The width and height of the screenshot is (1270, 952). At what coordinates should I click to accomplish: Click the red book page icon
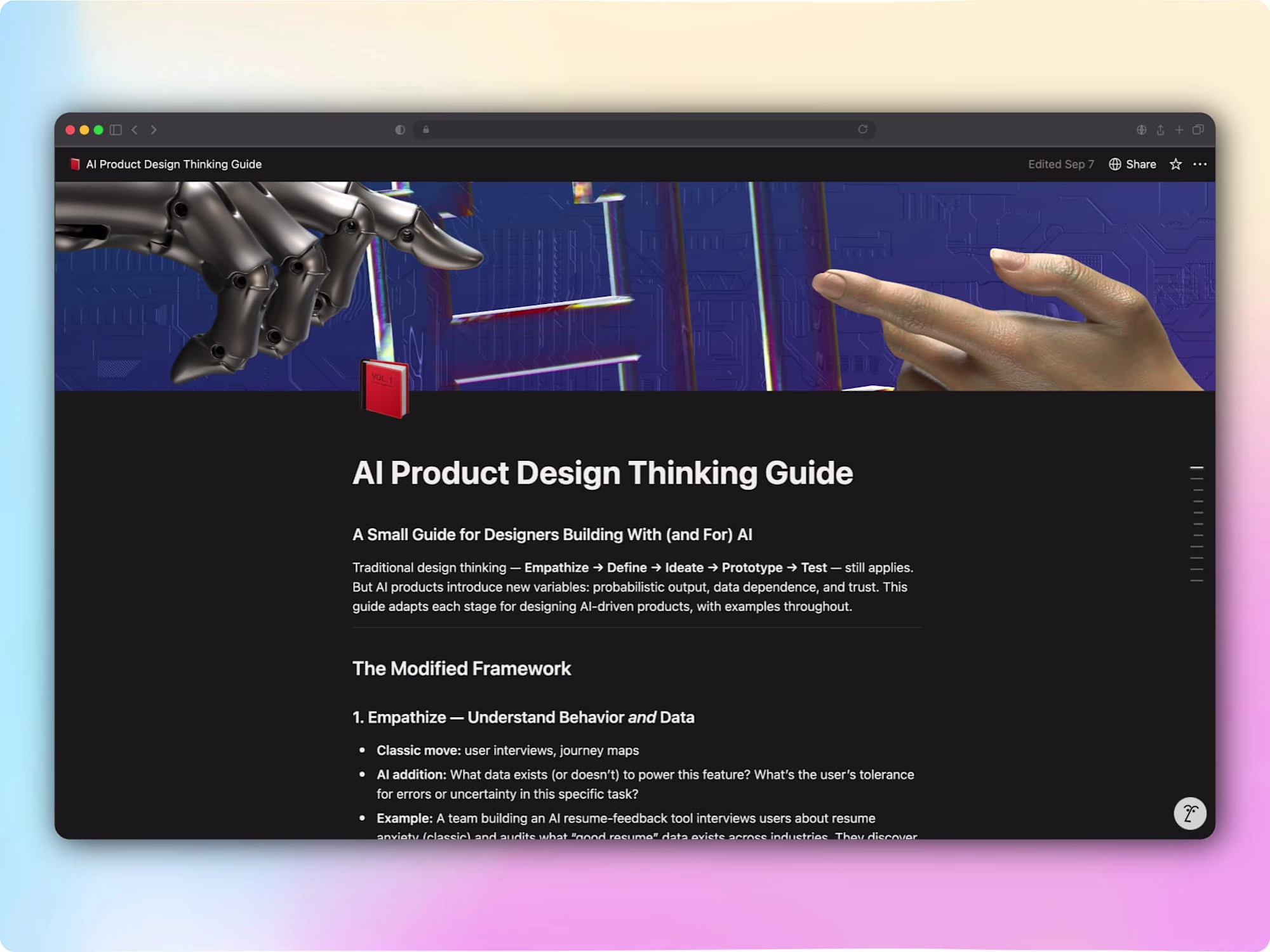(x=385, y=388)
